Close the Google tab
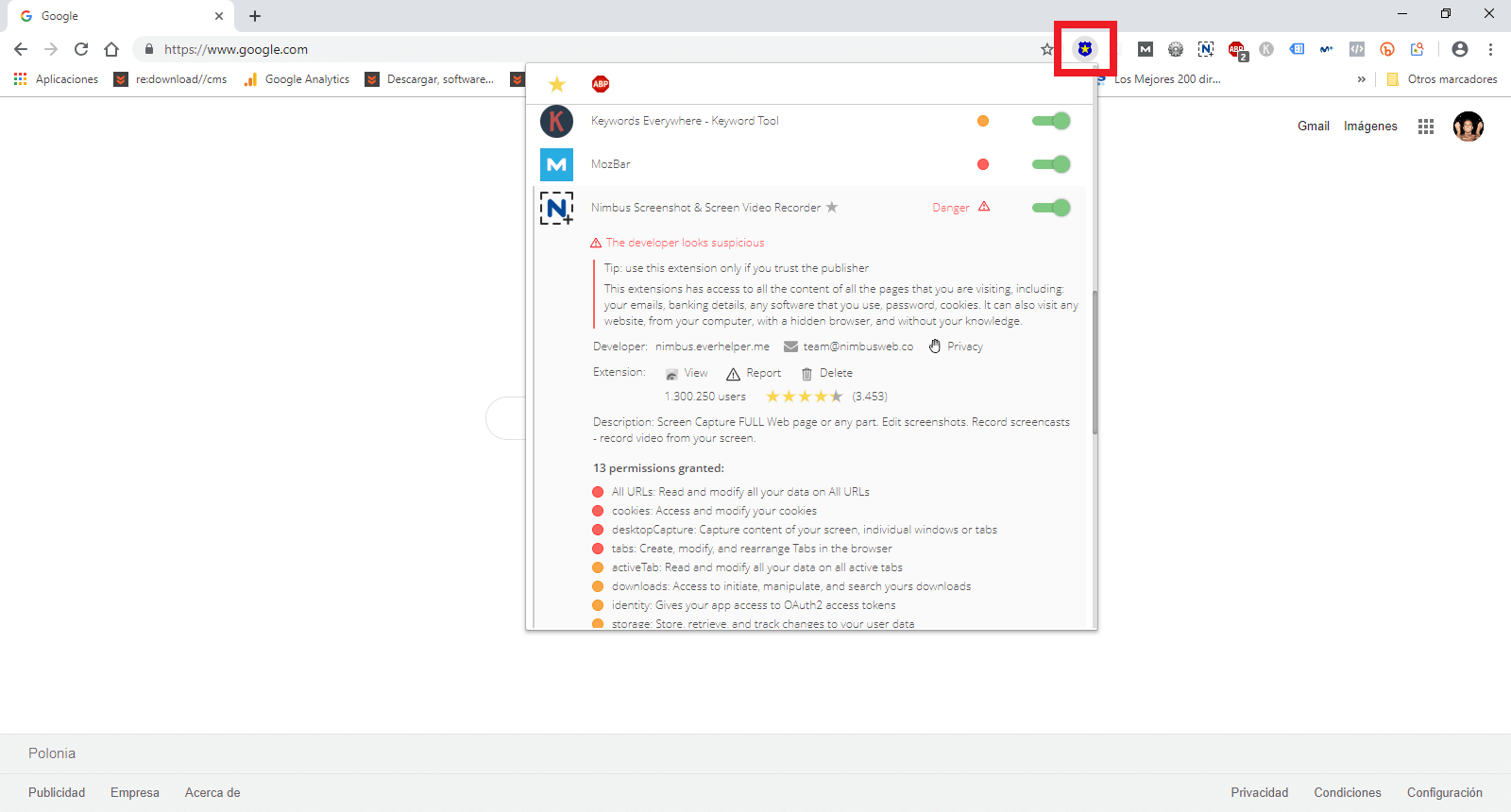Viewport: 1511px width, 812px height. tap(218, 16)
